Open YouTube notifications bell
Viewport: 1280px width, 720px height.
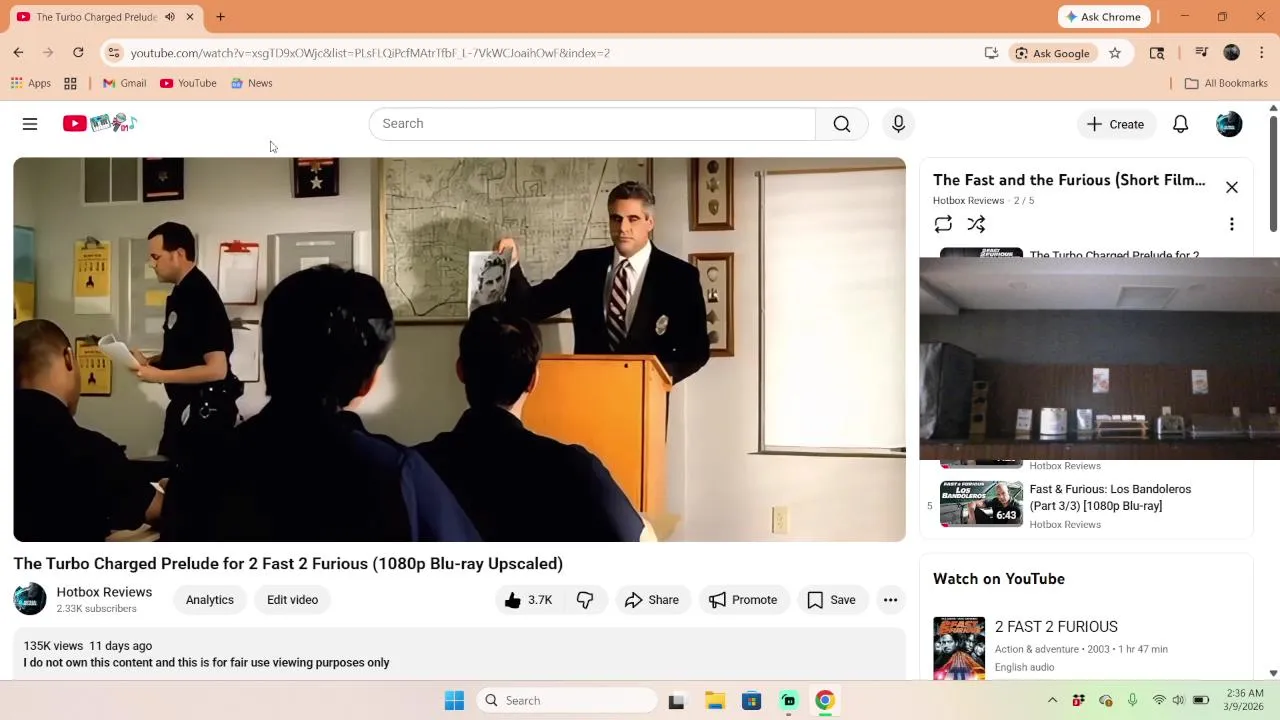click(1180, 124)
